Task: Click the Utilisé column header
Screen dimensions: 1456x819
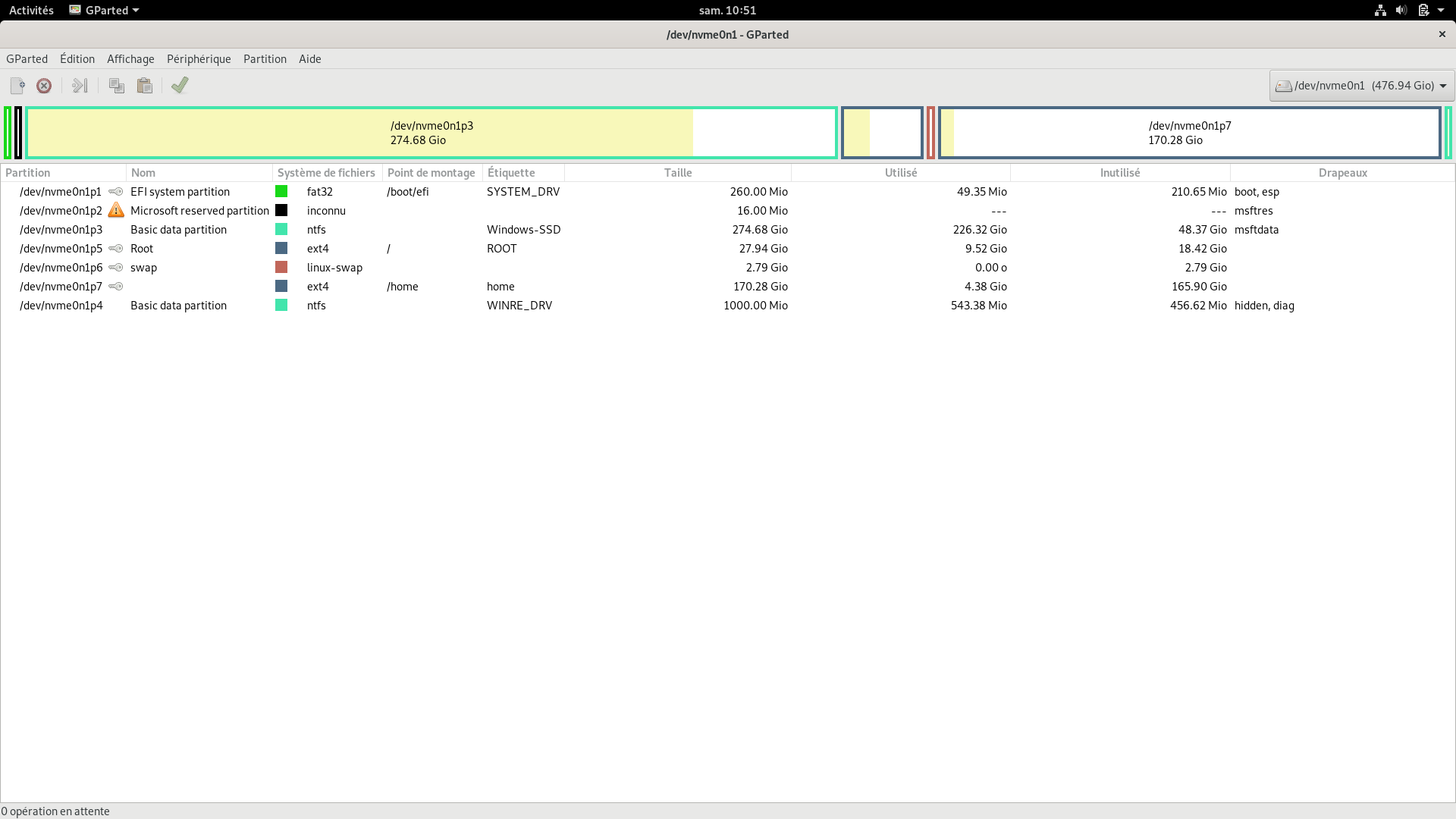Action: coord(901,173)
